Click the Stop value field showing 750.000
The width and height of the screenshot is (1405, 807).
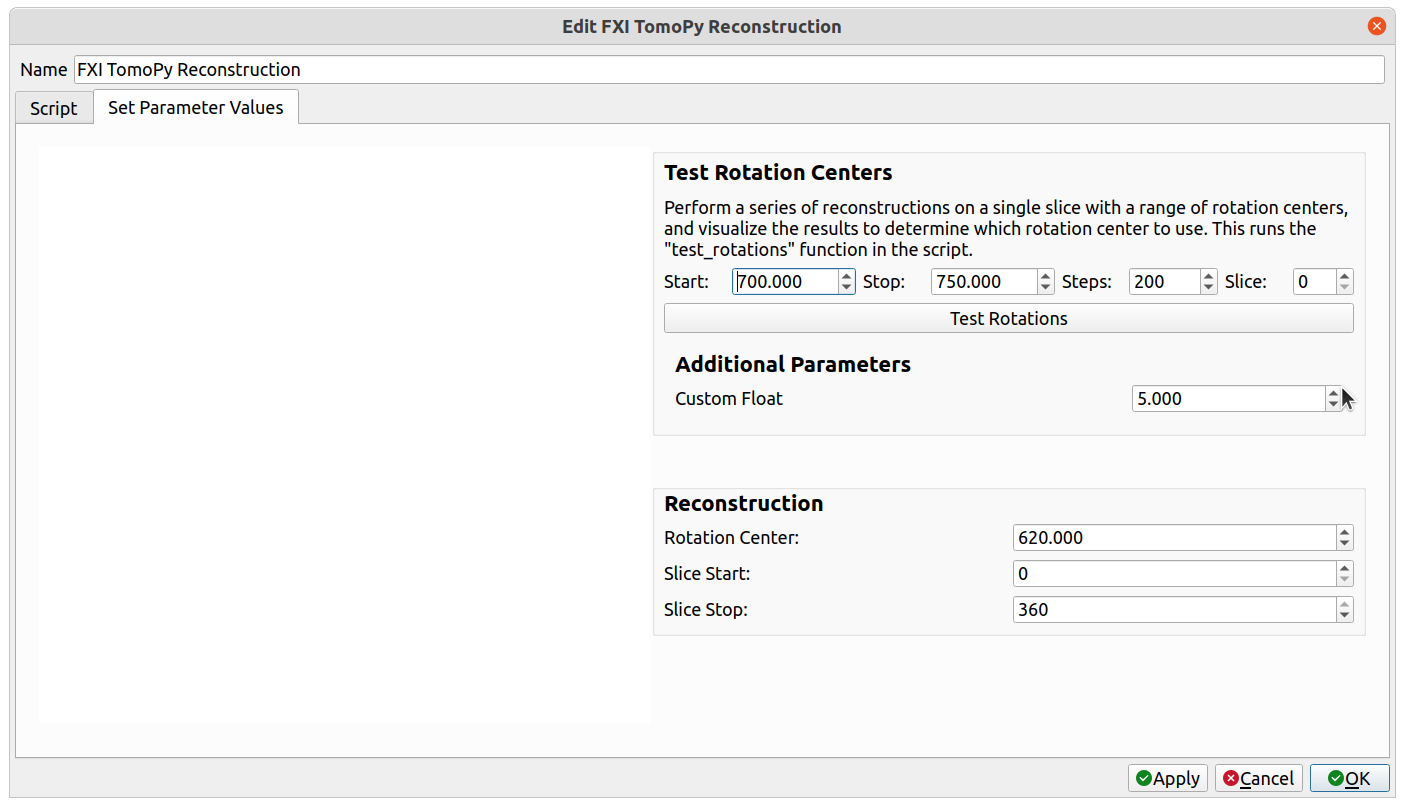coord(984,282)
